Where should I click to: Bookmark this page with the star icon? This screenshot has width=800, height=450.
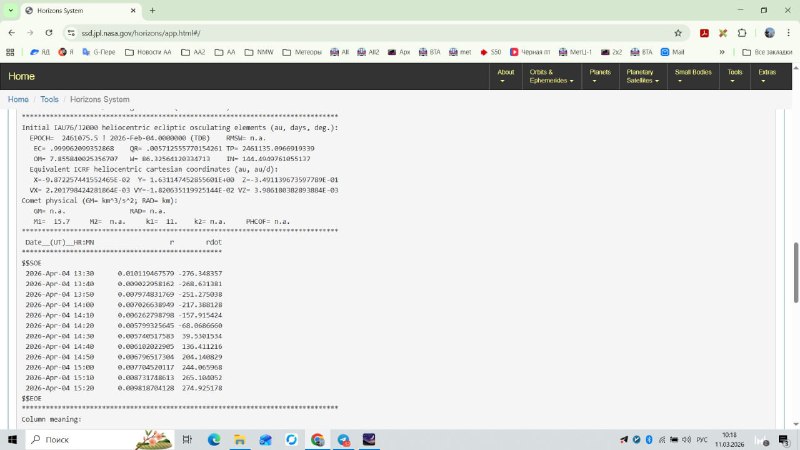[678, 33]
